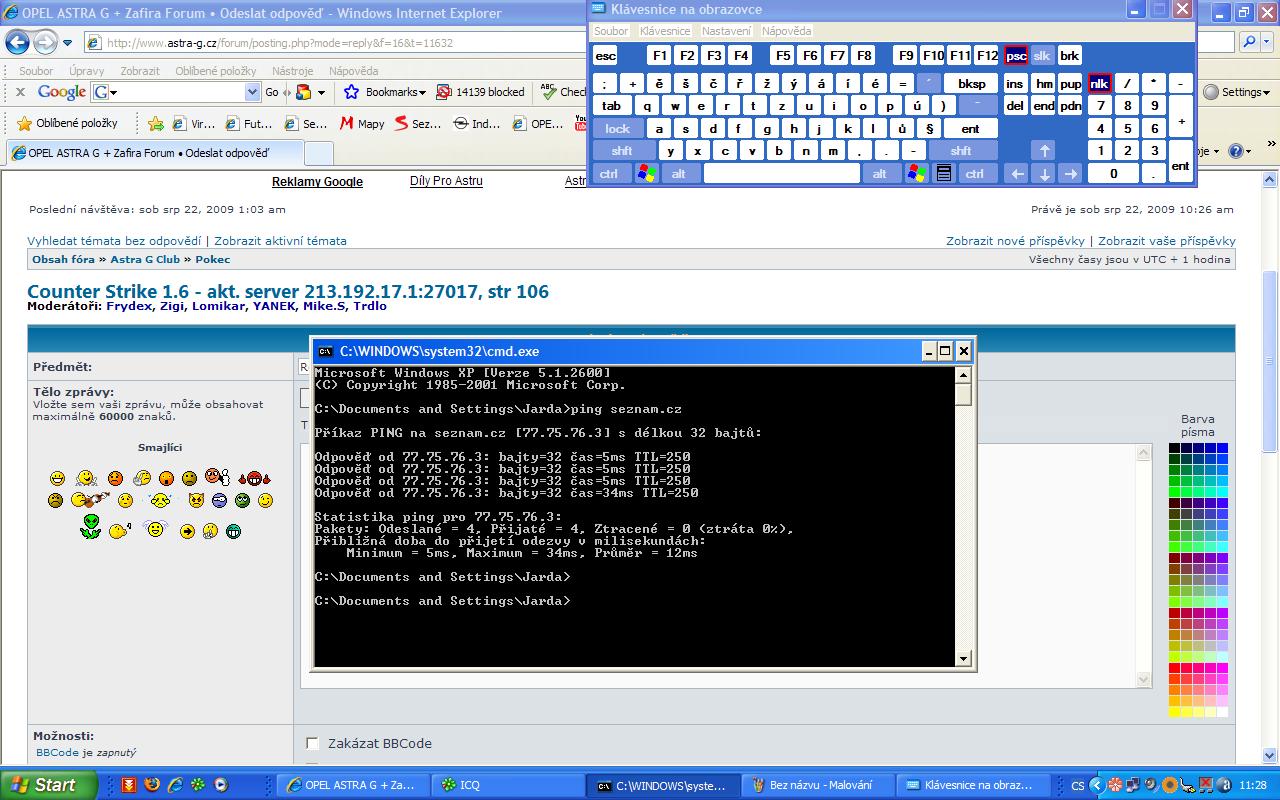Image resolution: width=1280 pixels, height=800 pixels.
Task: Open the Klávesnice menu of on-screen keyboard
Action: [x=664, y=31]
